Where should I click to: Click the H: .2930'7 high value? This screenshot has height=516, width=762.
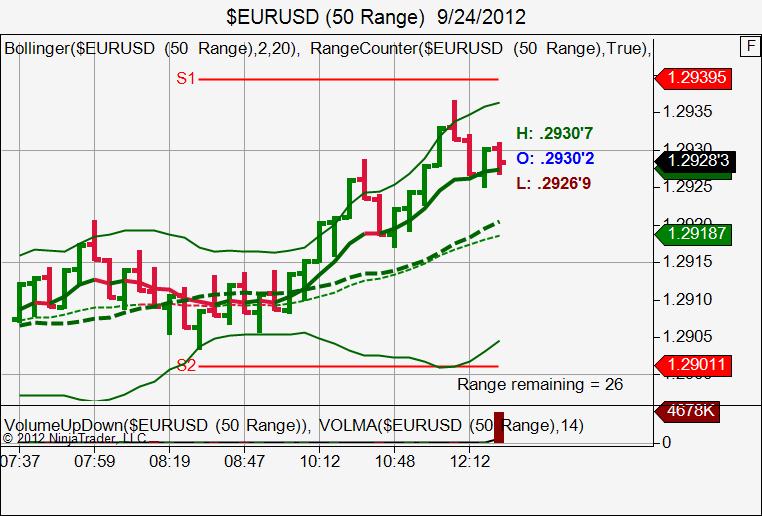coord(554,133)
